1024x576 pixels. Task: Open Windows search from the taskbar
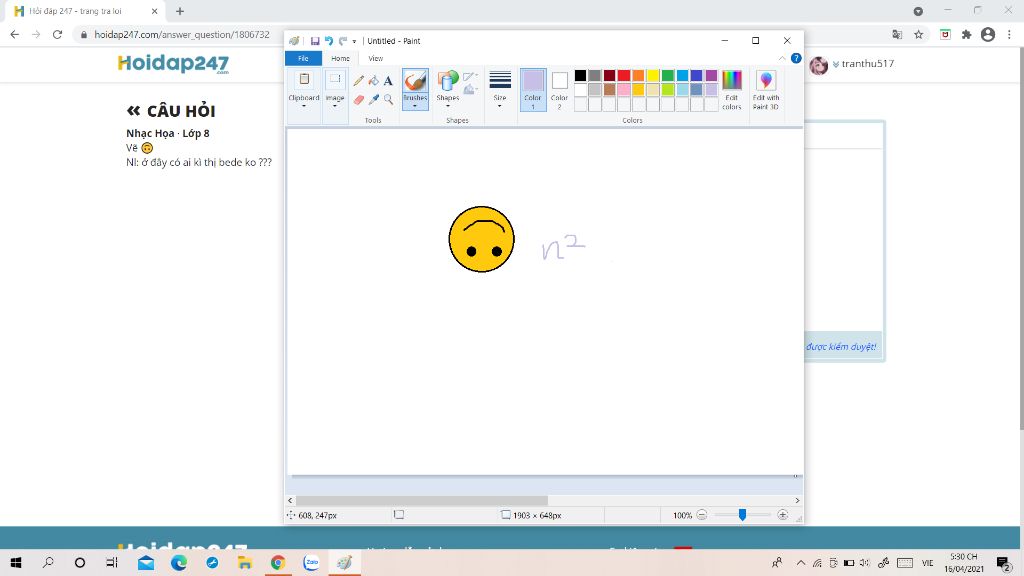click(48, 562)
